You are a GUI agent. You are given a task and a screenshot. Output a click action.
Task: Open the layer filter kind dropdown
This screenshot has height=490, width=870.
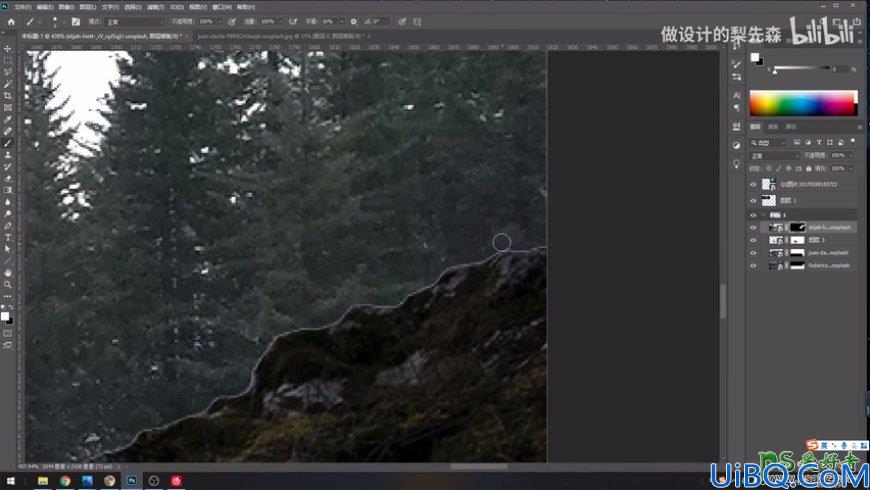(x=769, y=143)
